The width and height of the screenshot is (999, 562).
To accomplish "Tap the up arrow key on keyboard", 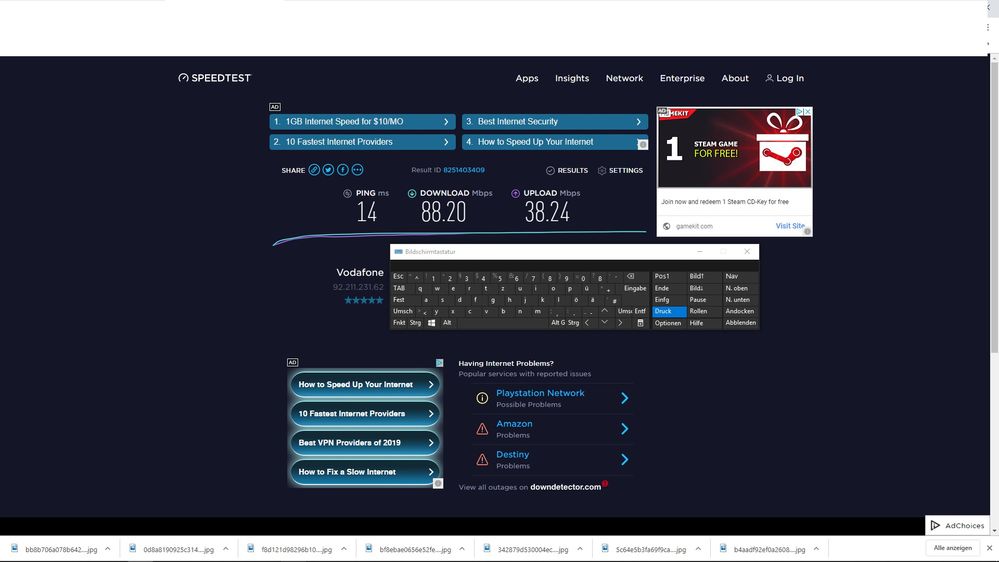I will 604,311.
